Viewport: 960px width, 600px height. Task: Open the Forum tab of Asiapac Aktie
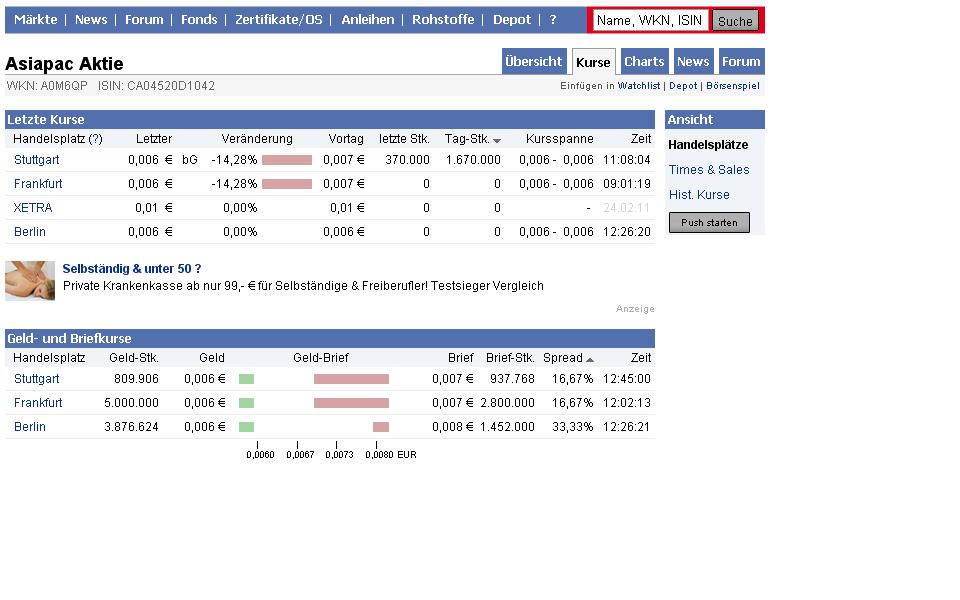(x=741, y=61)
